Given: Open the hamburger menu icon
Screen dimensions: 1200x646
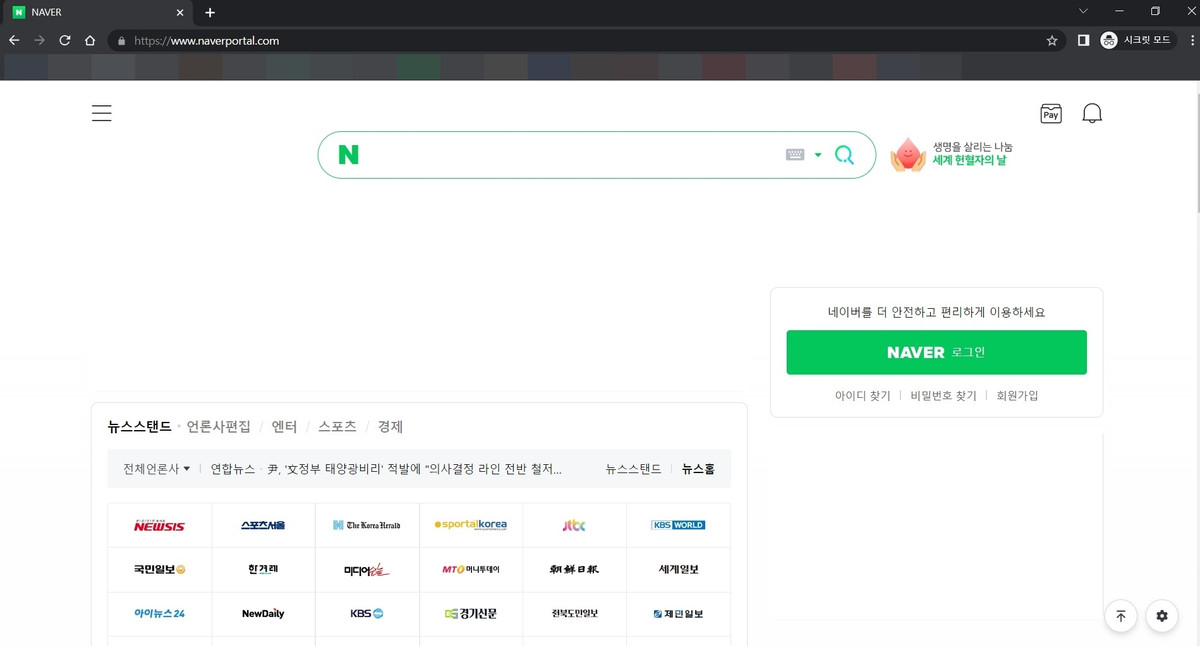Looking at the screenshot, I should [x=101, y=113].
